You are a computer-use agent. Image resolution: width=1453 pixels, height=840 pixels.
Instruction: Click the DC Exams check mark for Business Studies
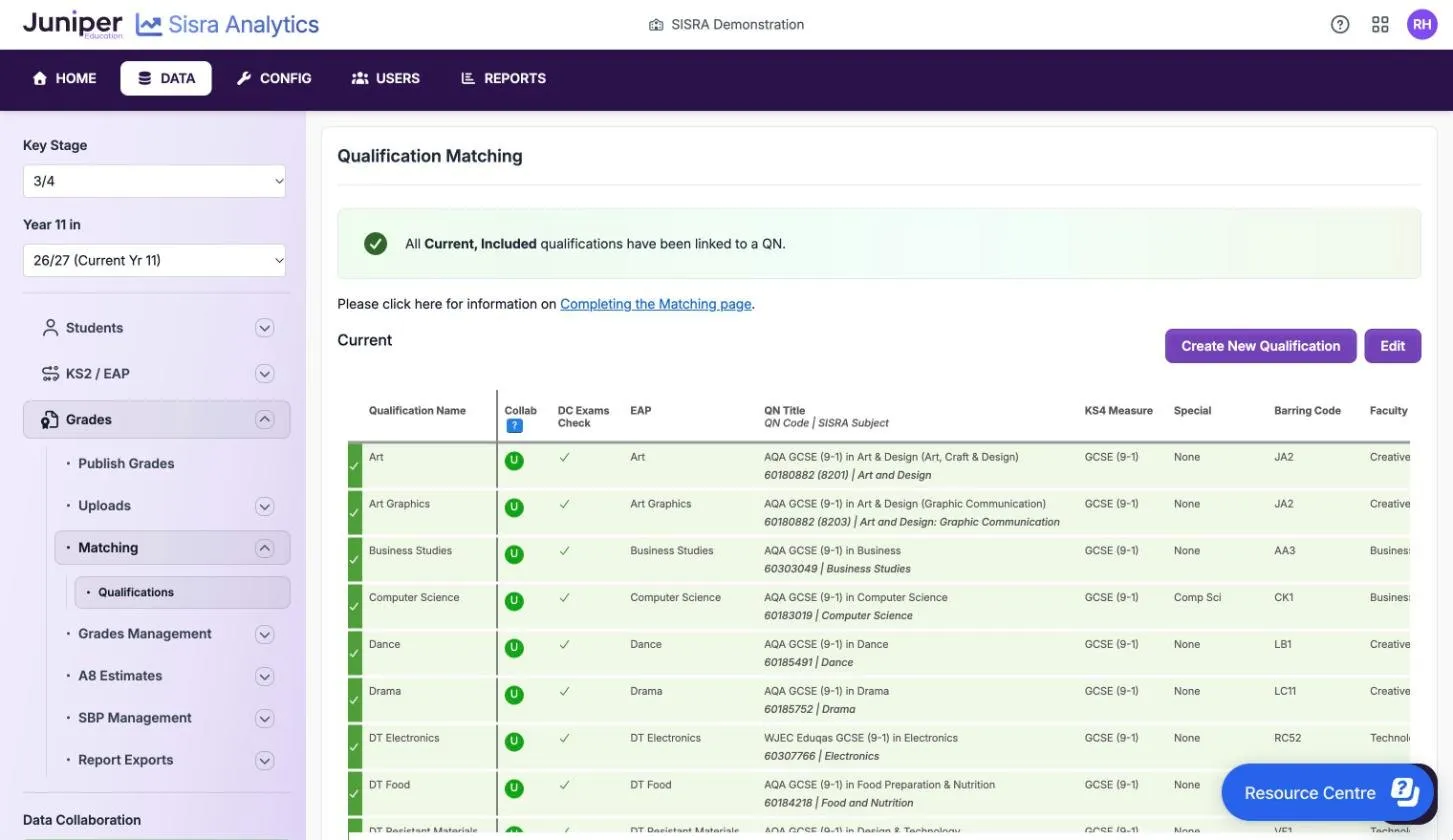[x=564, y=551]
